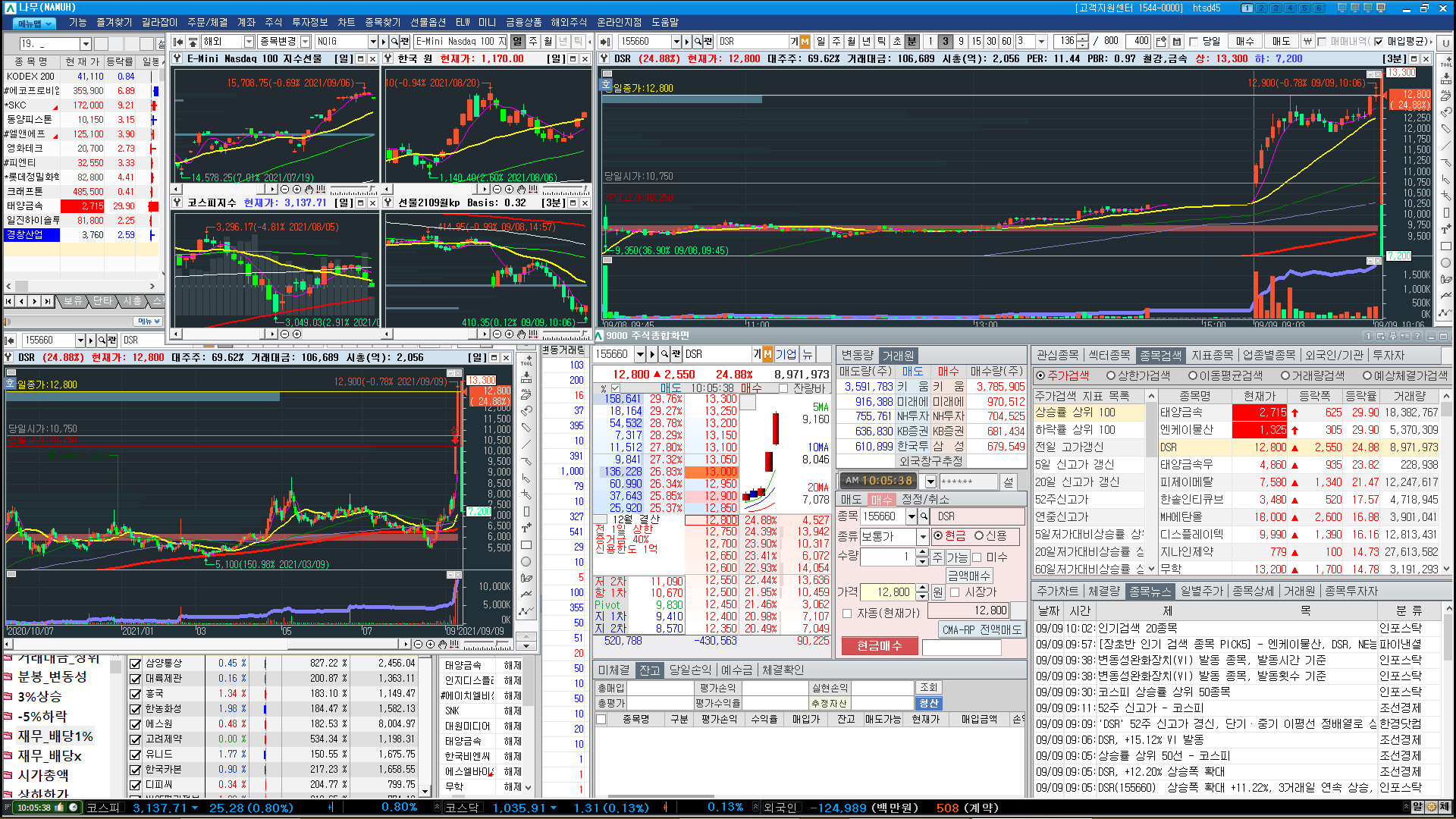Click the 청산 button

tap(928, 703)
